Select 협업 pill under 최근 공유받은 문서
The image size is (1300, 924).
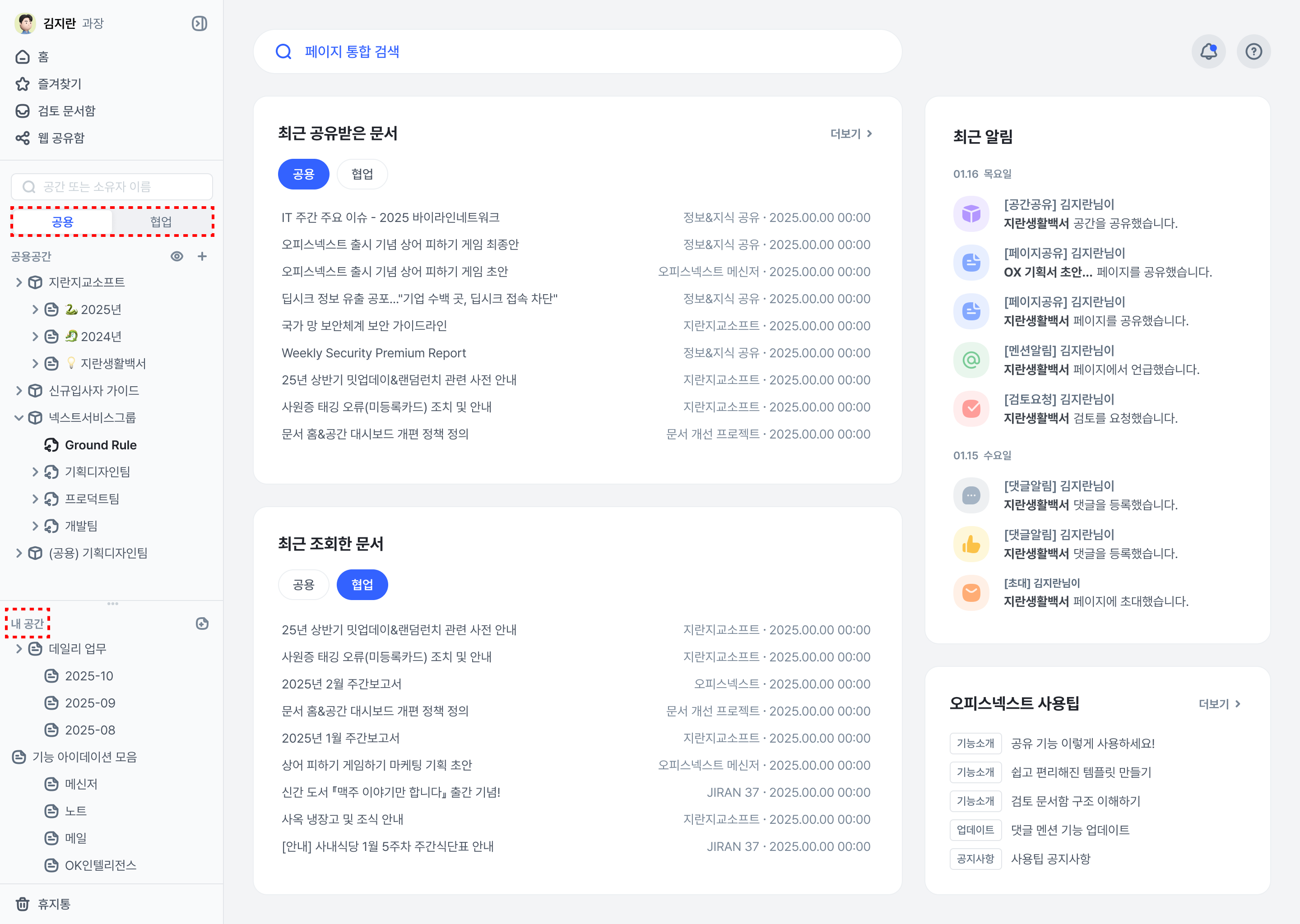pyautogui.click(x=362, y=174)
